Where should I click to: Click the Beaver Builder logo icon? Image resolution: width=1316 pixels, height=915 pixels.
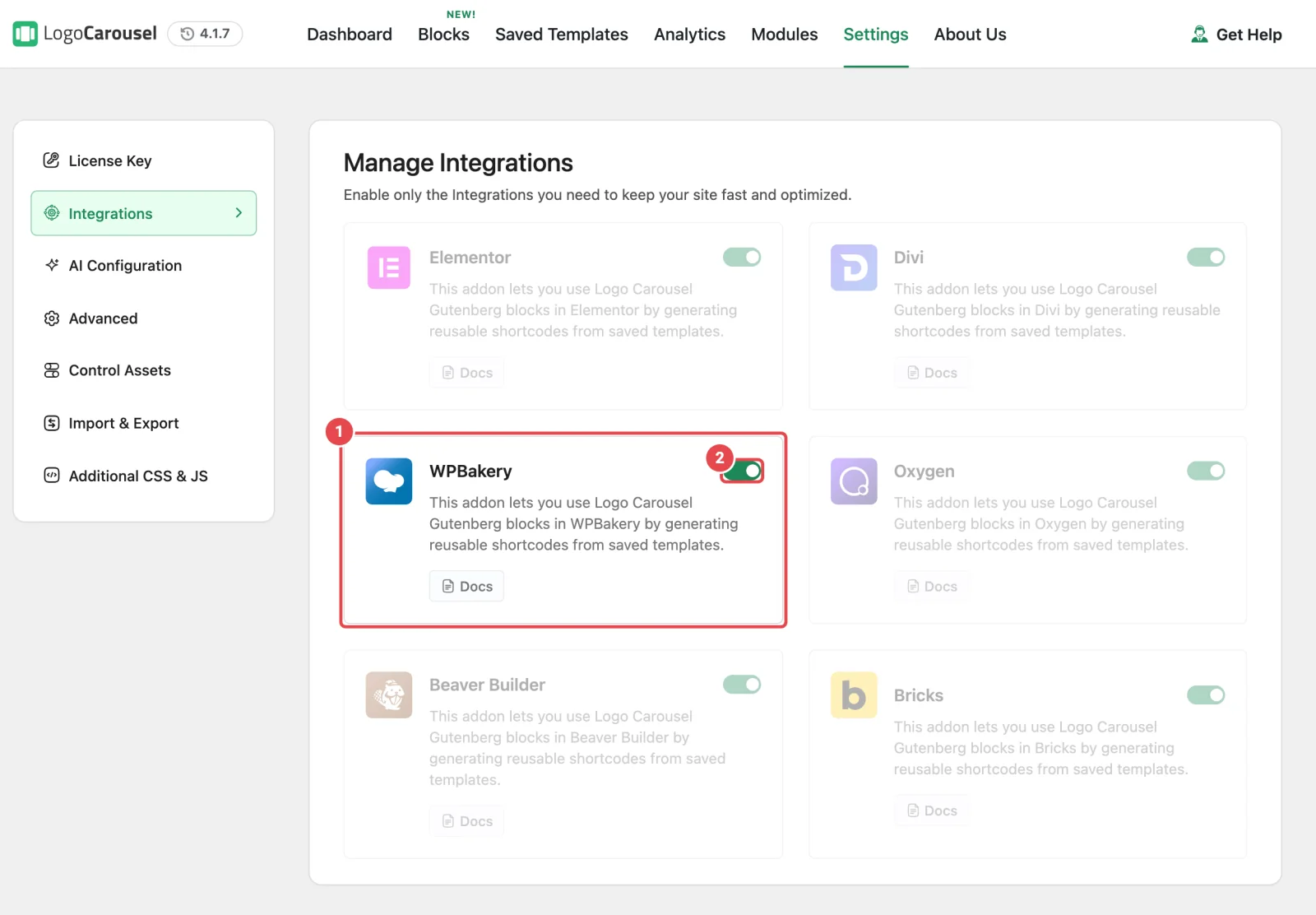389,695
